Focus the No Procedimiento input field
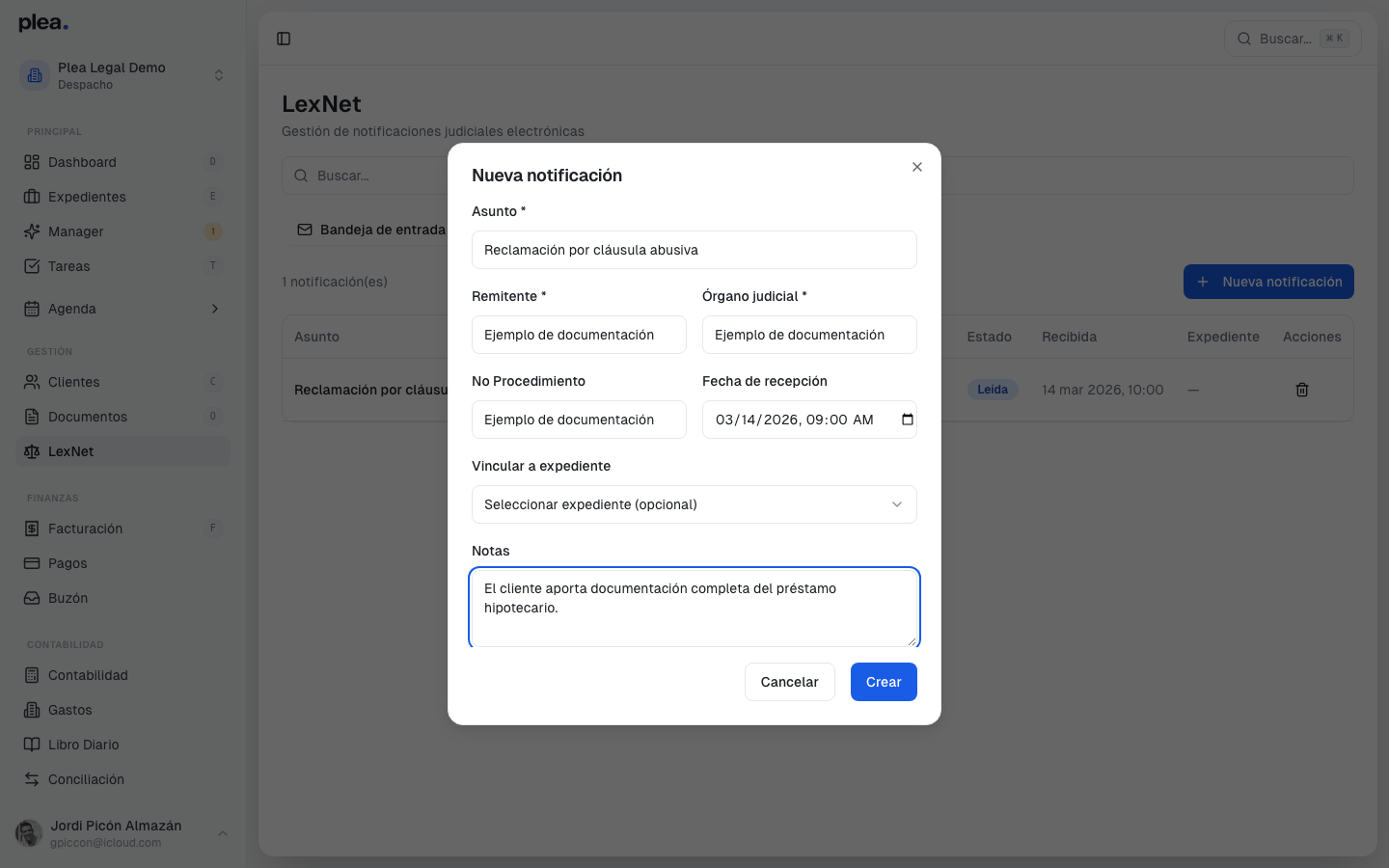Screen dimensions: 1389x868 tap(579, 420)
